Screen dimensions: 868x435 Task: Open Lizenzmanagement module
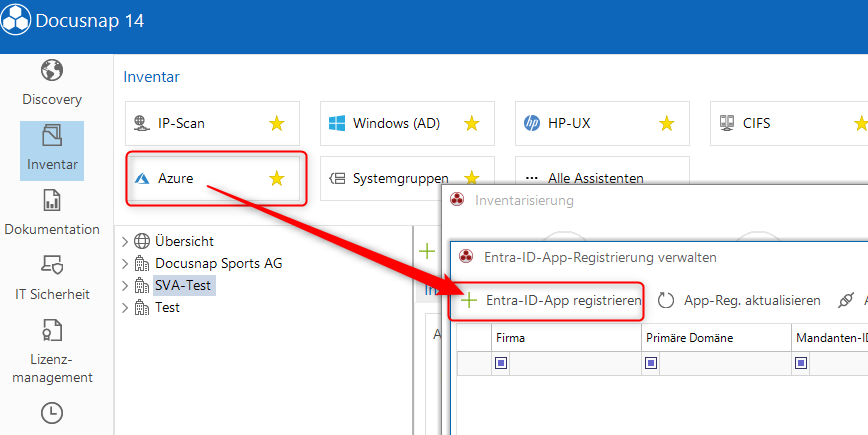tap(52, 352)
